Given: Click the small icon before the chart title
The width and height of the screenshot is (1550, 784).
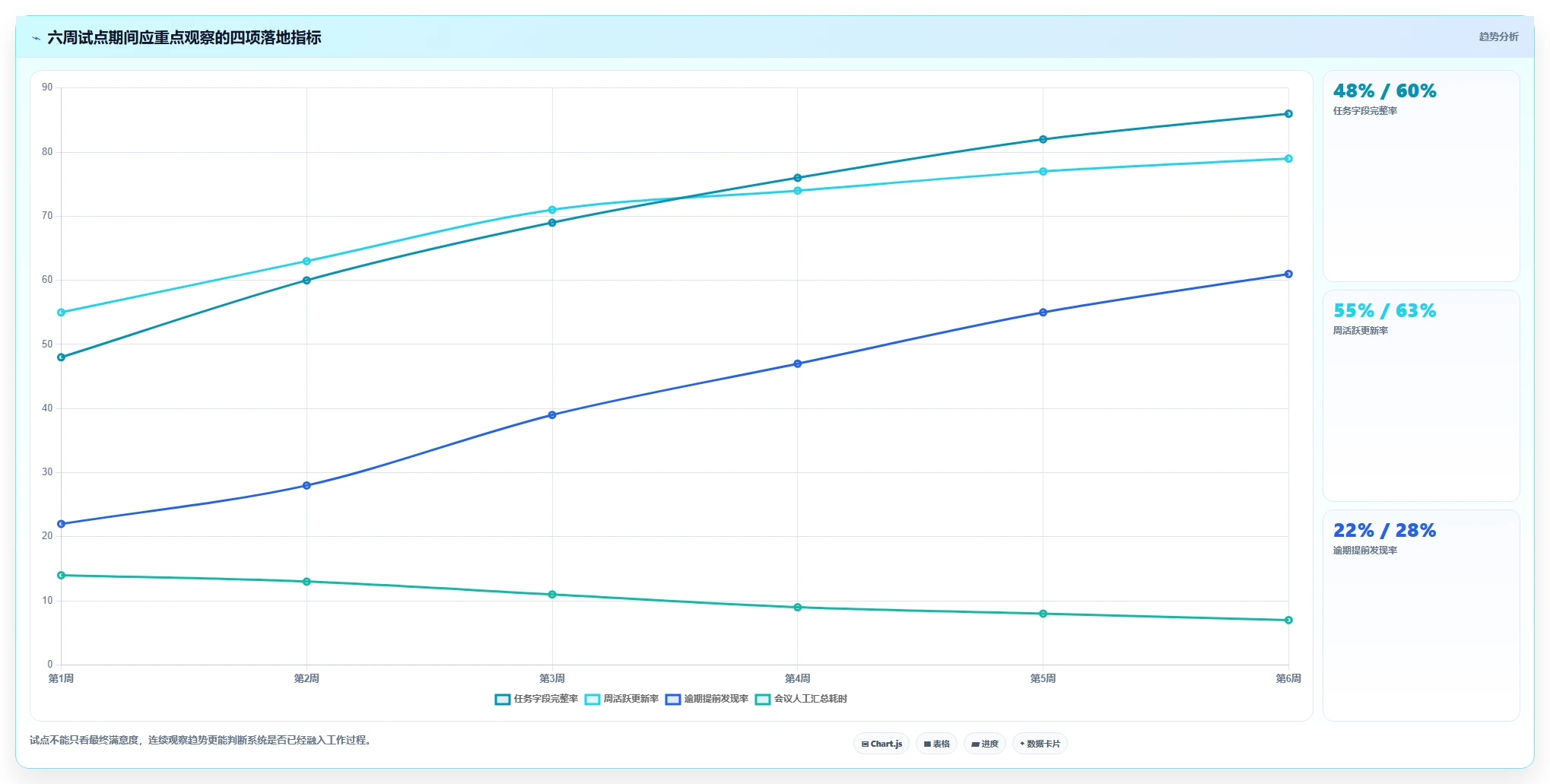Looking at the screenshot, I should coord(36,38).
